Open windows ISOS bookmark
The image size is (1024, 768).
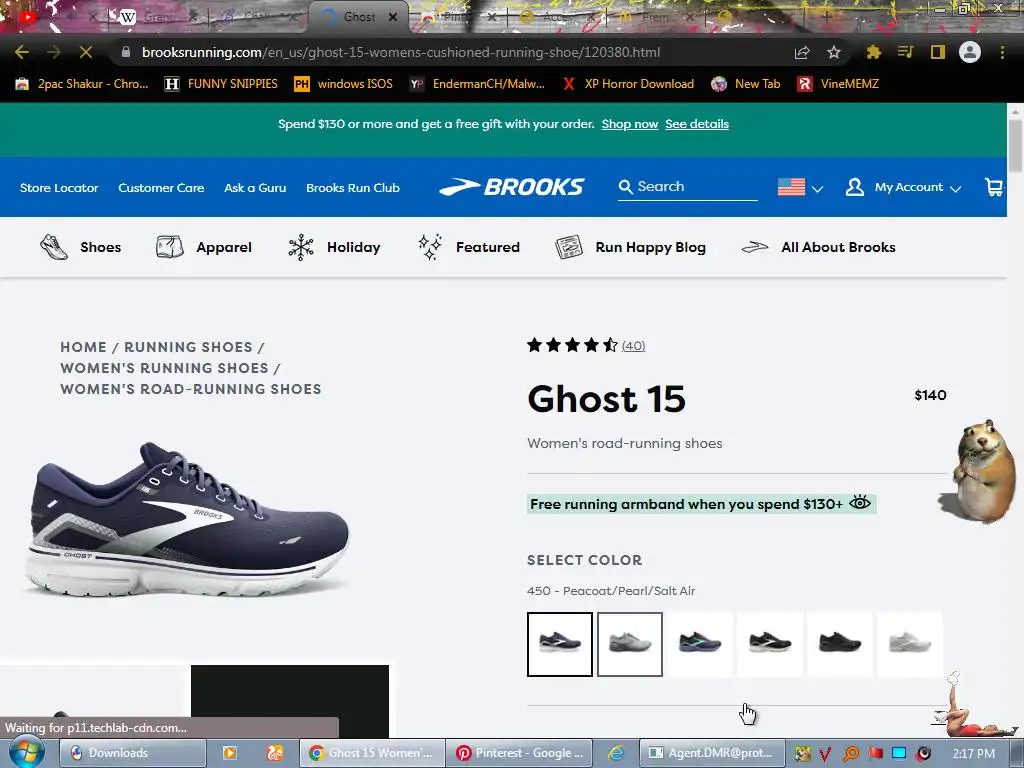click(344, 84)
